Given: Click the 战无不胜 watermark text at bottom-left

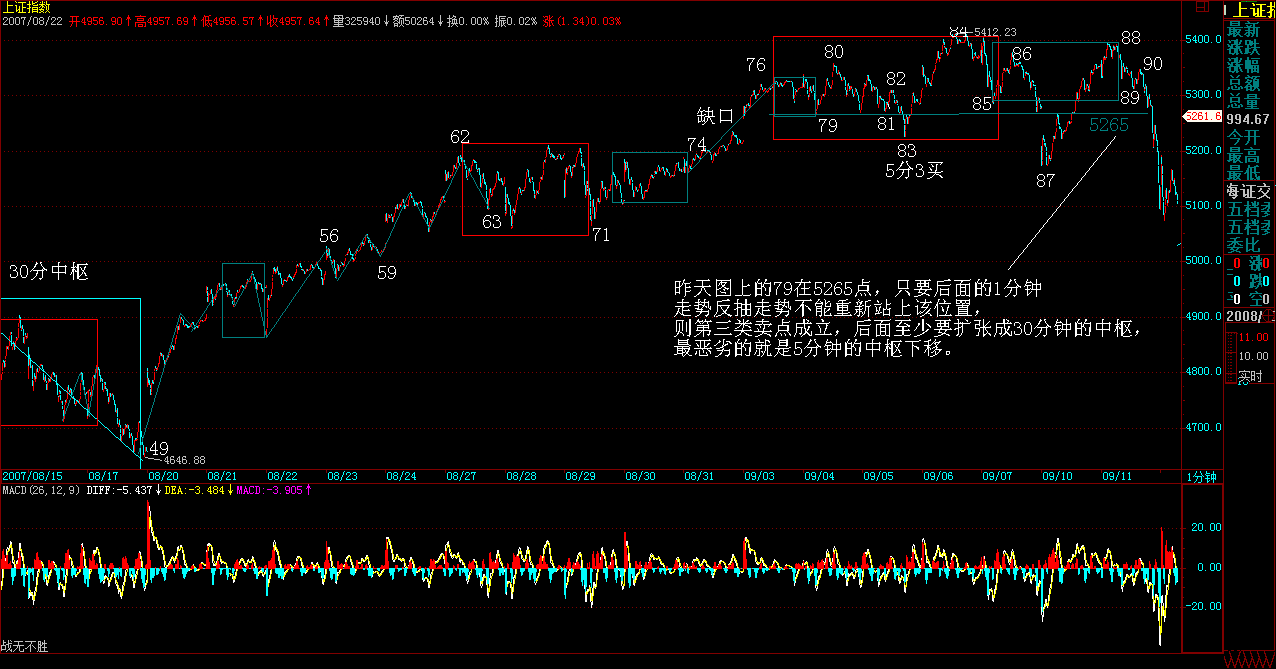Looking at the screenshot, I should coord(24,647).
